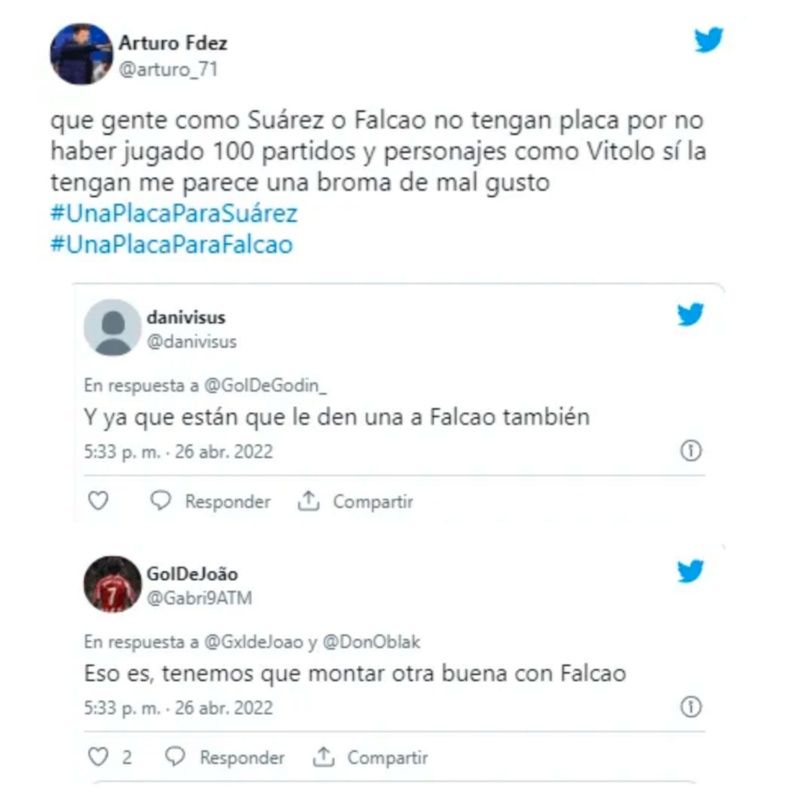Click share arrow icon under danivisus tweet
This screenshot has width=800, height=800.
[308, 501]
